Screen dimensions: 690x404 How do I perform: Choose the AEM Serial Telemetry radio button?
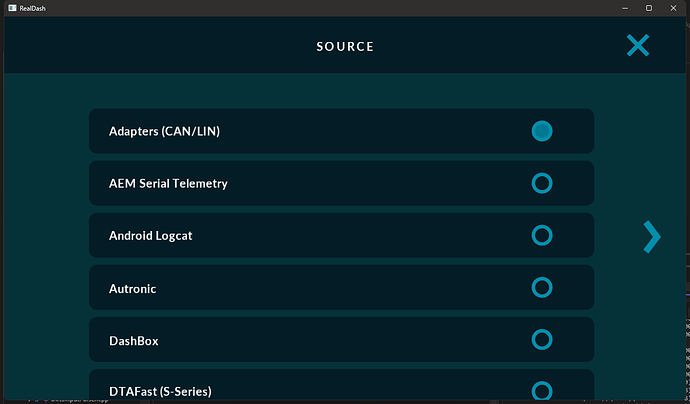tap(542, 183)
